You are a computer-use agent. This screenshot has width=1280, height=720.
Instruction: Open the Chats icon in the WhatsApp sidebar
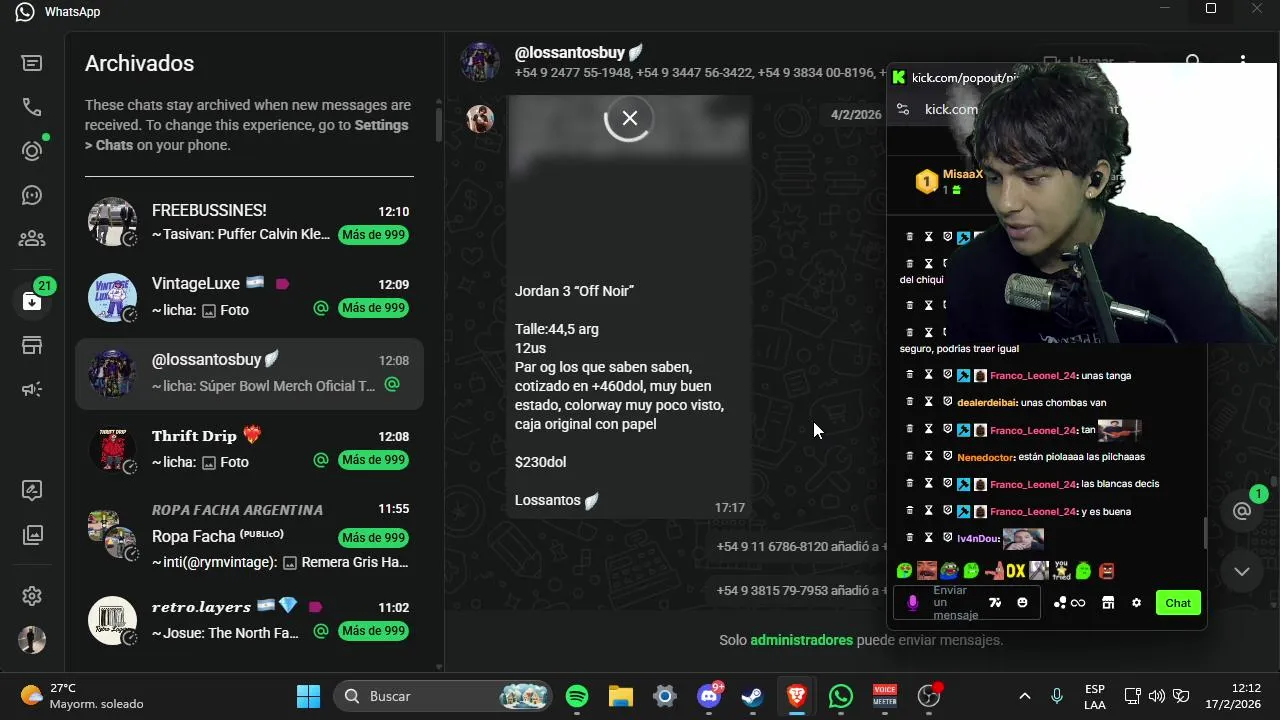click(32, 63)
